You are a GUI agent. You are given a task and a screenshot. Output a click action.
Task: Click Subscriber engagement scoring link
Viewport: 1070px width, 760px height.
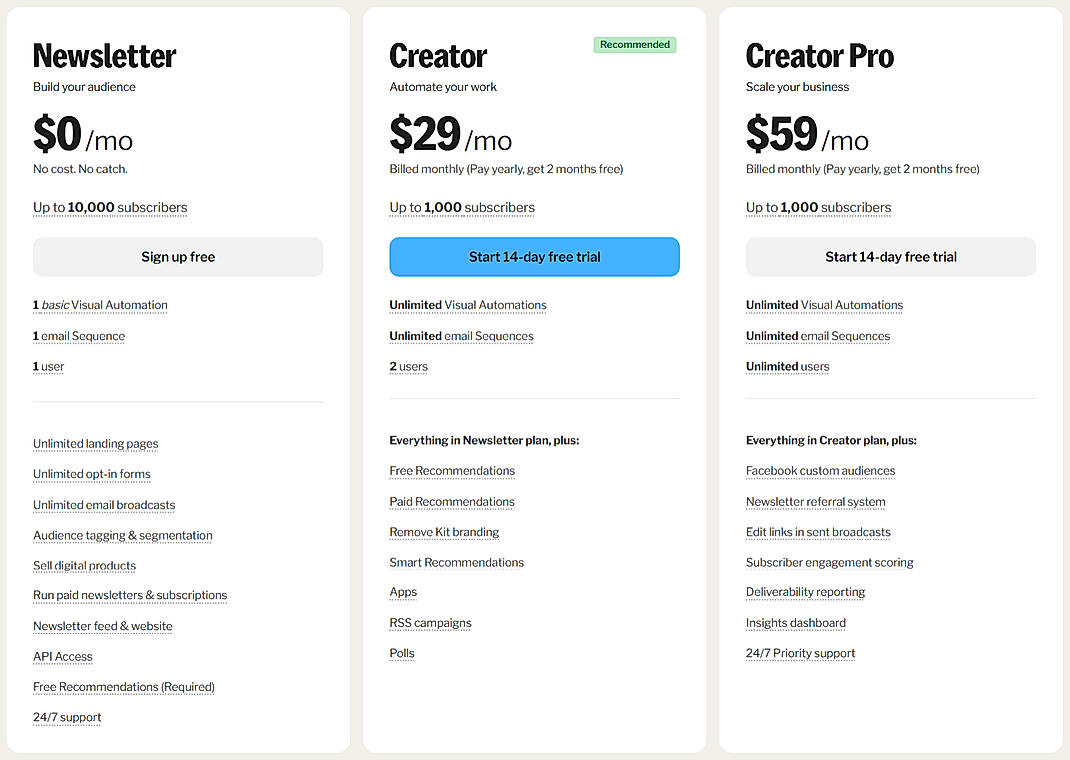[829, 562]
